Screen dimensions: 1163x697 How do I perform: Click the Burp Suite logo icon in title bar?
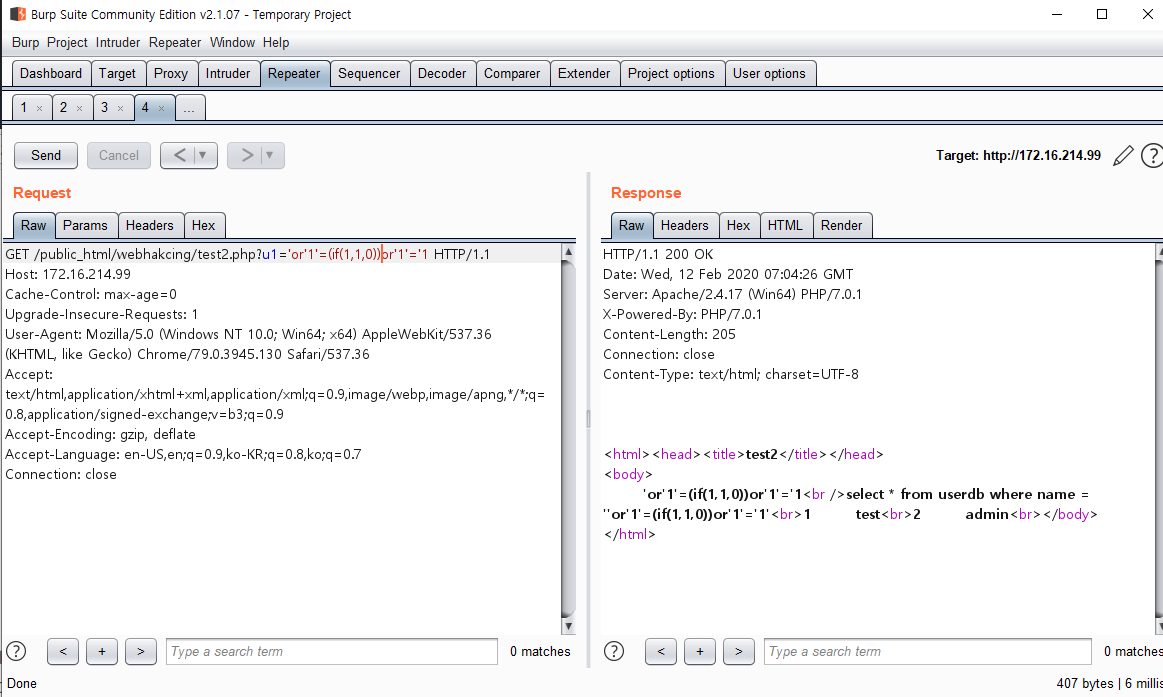18,14
